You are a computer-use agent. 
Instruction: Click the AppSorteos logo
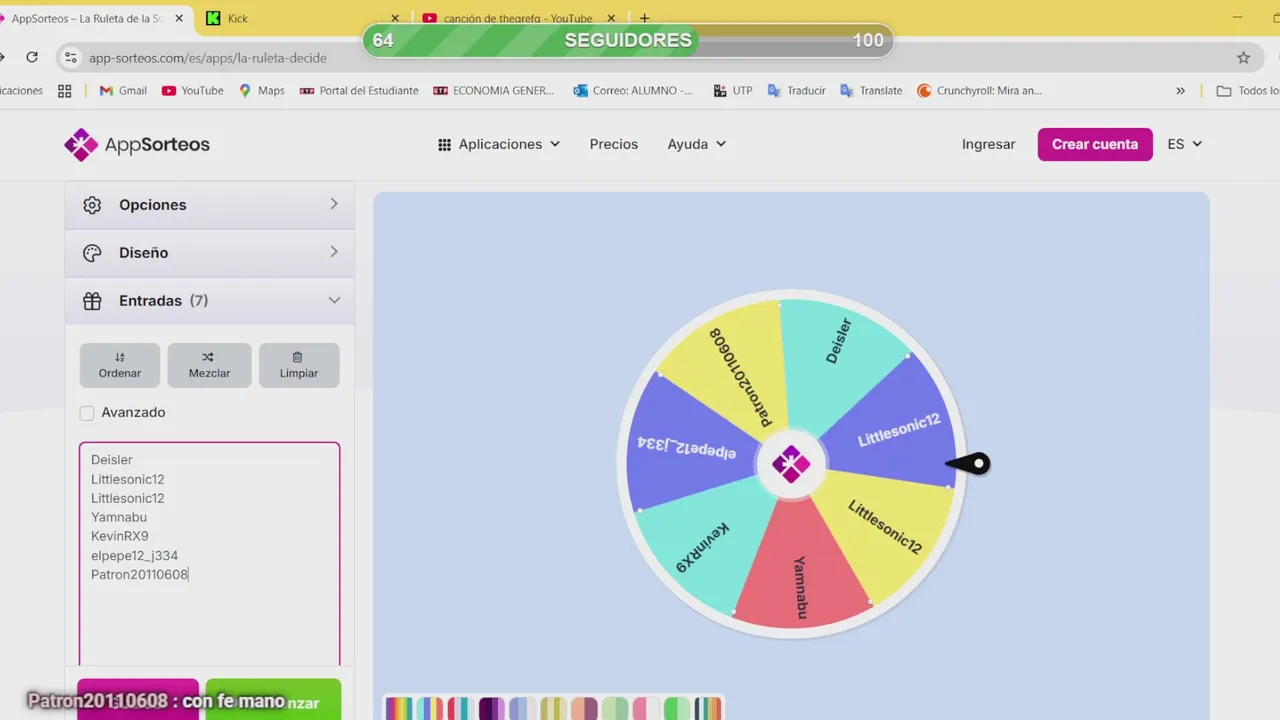(x=137, y=144)
